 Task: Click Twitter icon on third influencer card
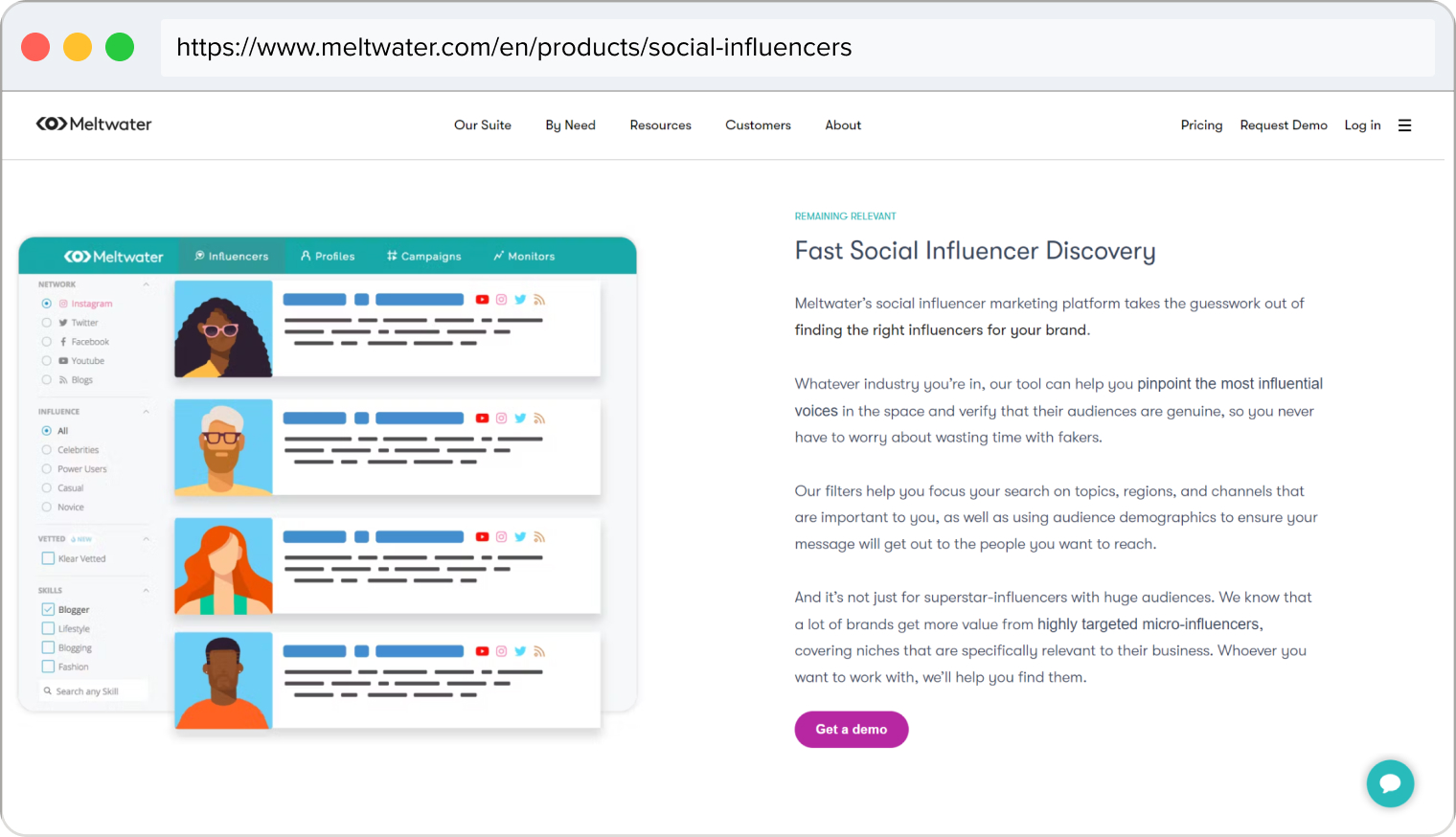pos(520,537)
